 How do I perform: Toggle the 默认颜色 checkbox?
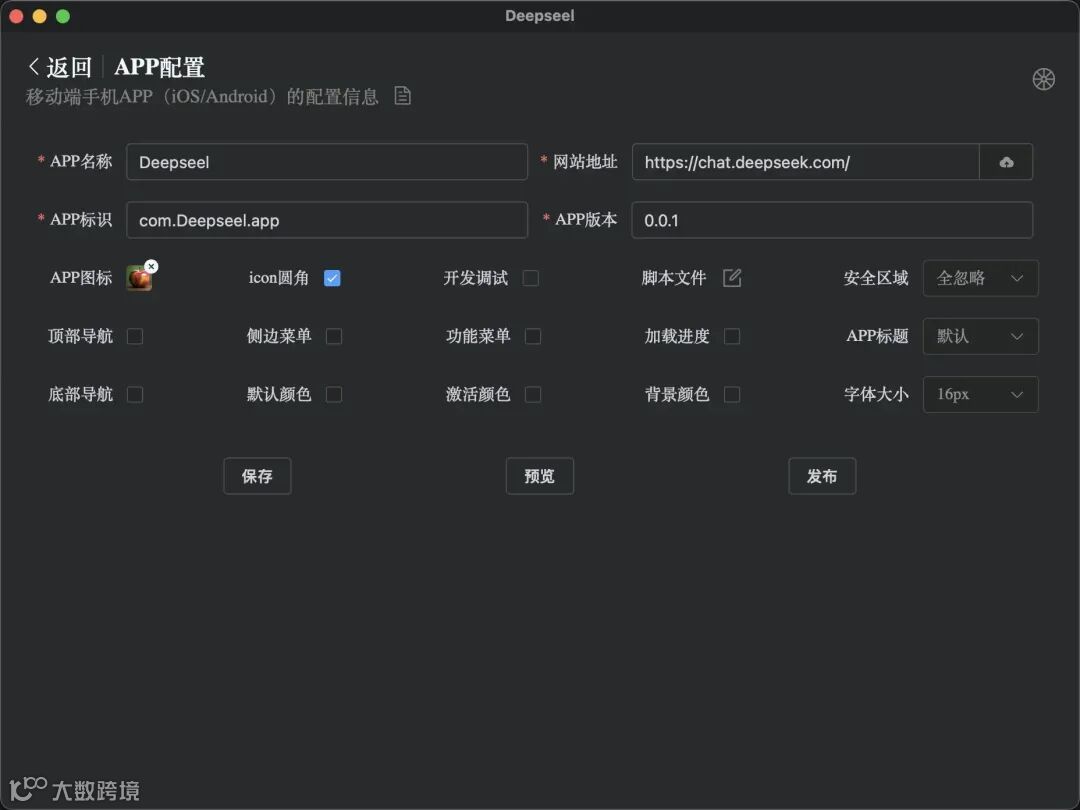pyautogui.click(x=333, y=394)
